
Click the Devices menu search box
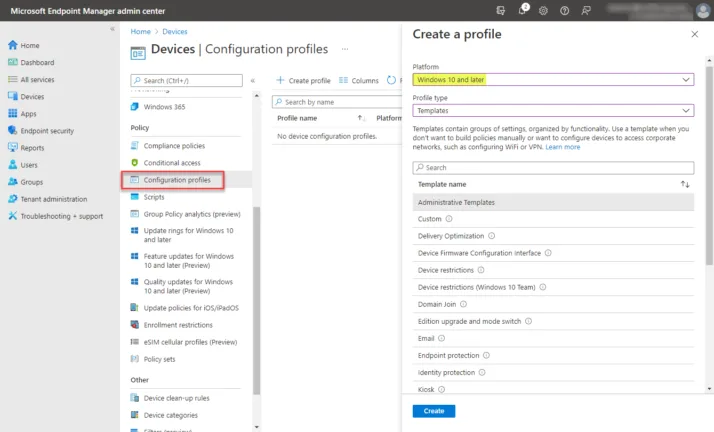pos(186,81)
